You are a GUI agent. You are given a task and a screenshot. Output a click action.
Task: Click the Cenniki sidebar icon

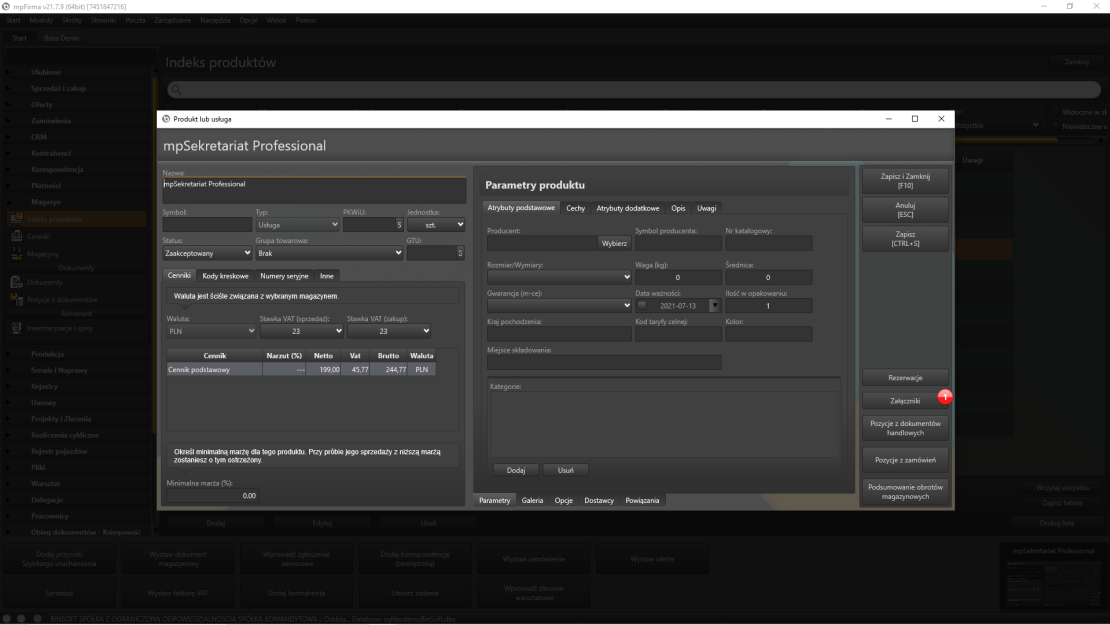point(16,236)
